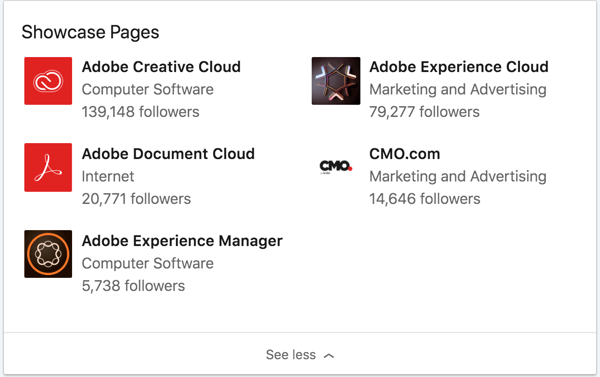Click the 139,148 followers text
The image size is (600, 377).
[140, 112]
